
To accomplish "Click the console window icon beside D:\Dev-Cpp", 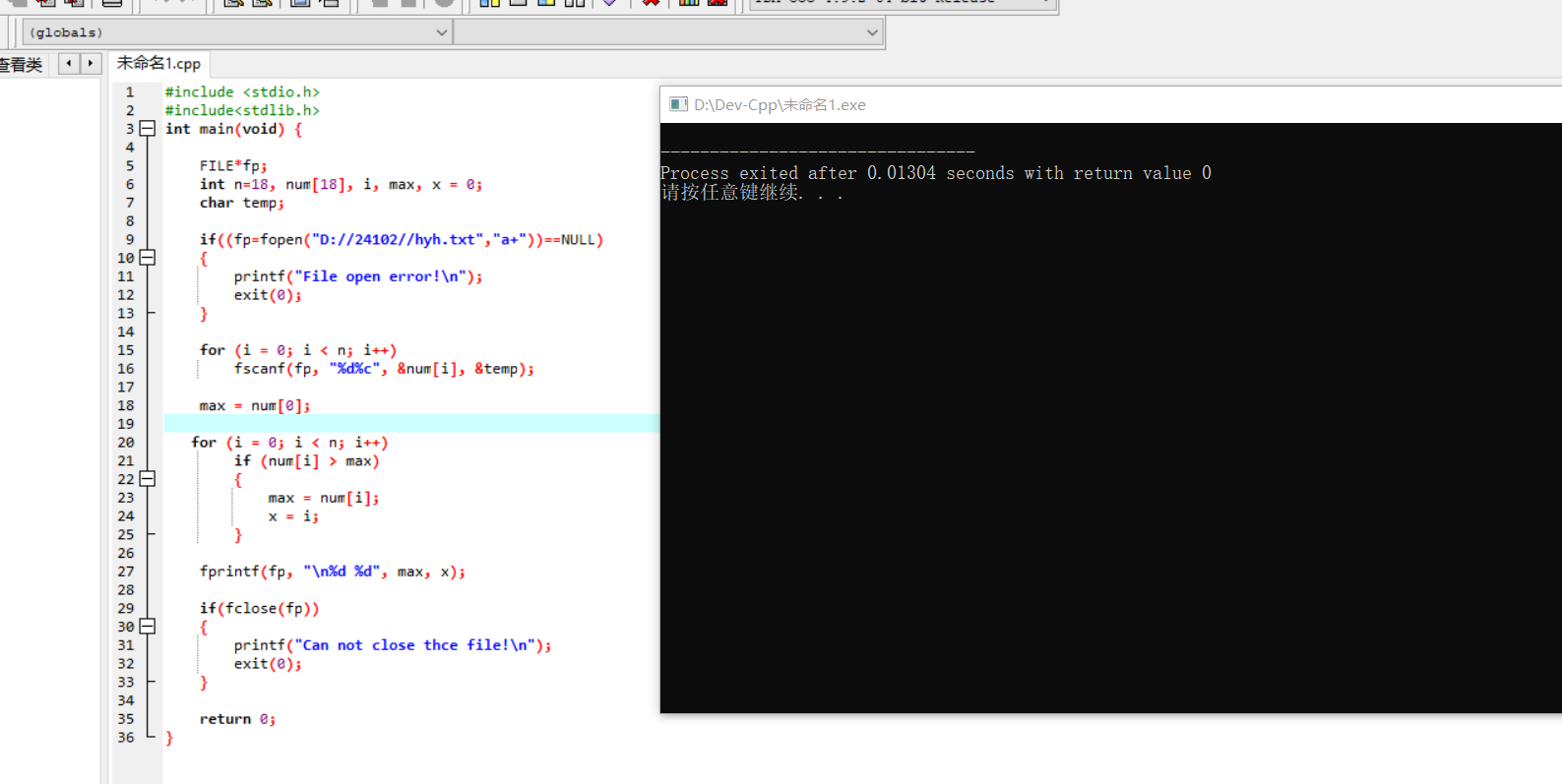I will [678, 104].
